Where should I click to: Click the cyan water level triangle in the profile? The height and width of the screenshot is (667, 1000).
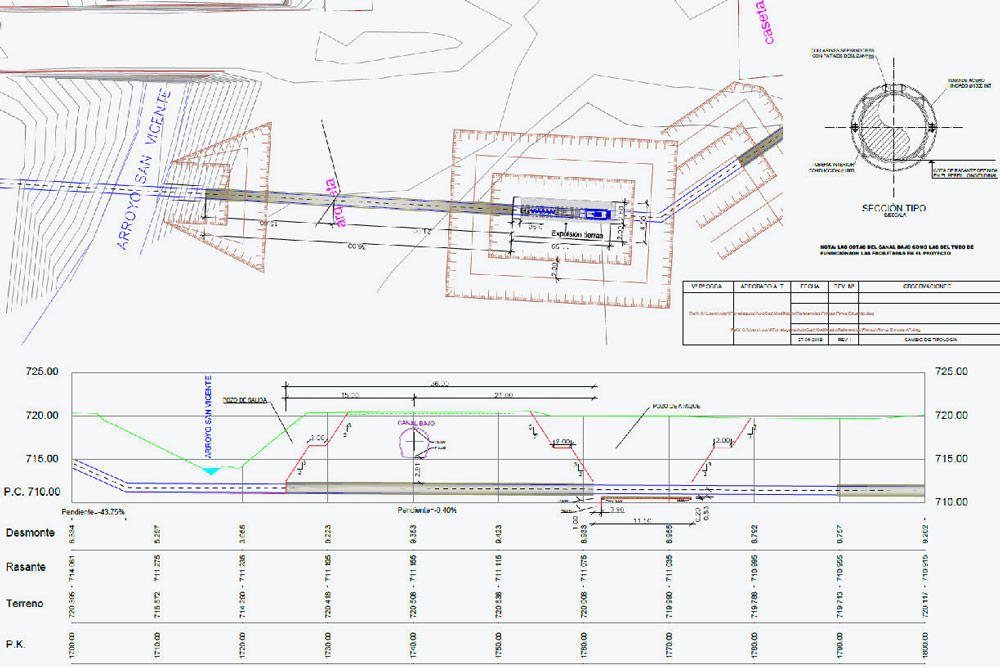pyautogui.click(x=210, y=470)
